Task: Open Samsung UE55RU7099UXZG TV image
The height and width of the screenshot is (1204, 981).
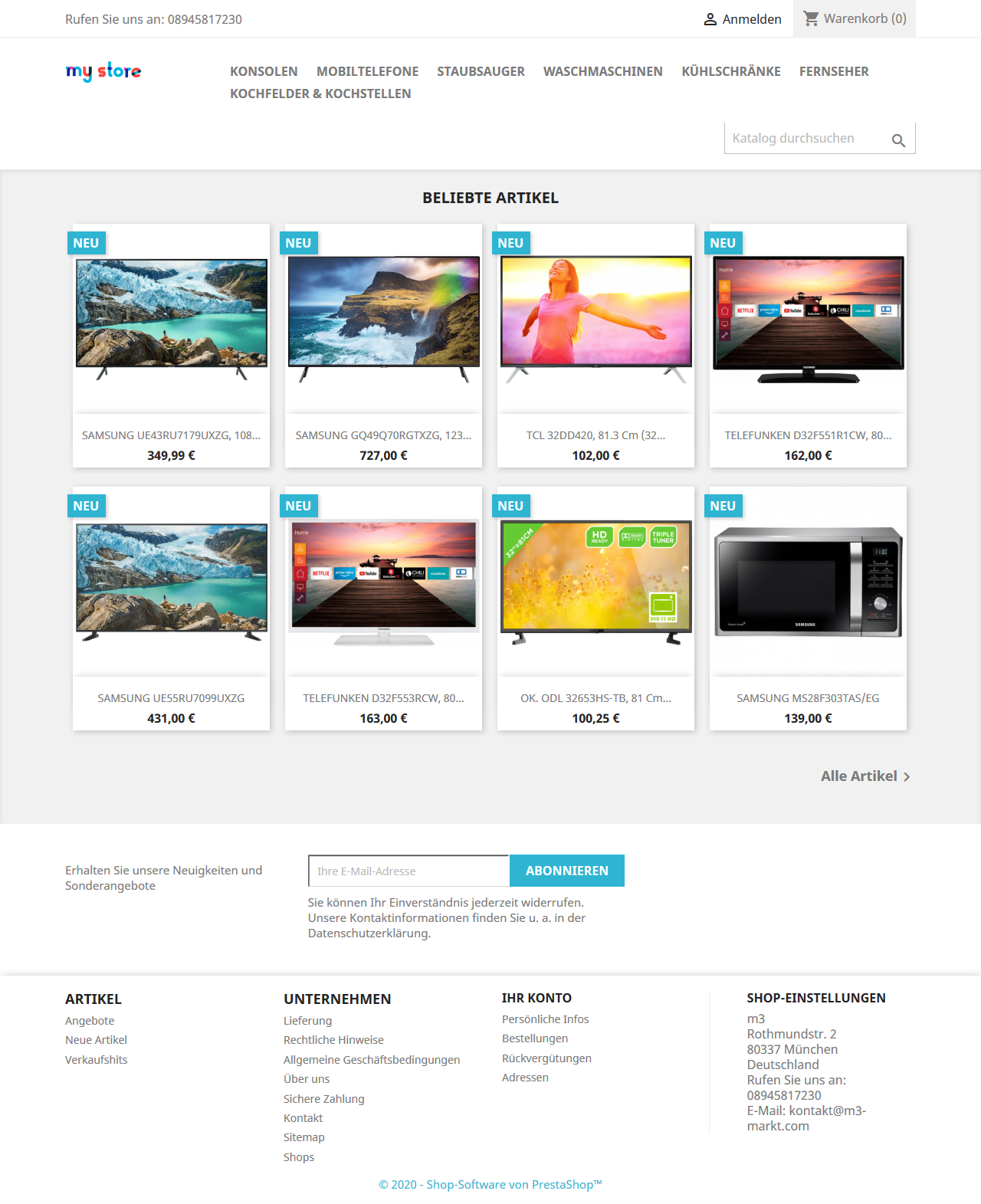Action: pos(171,582)
